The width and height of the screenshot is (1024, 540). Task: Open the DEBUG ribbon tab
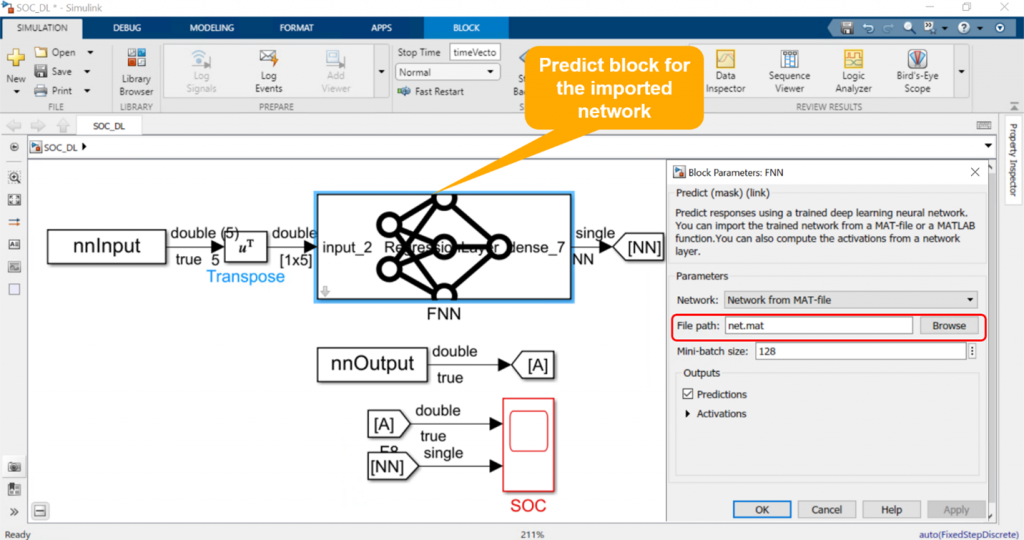(127, 28)
